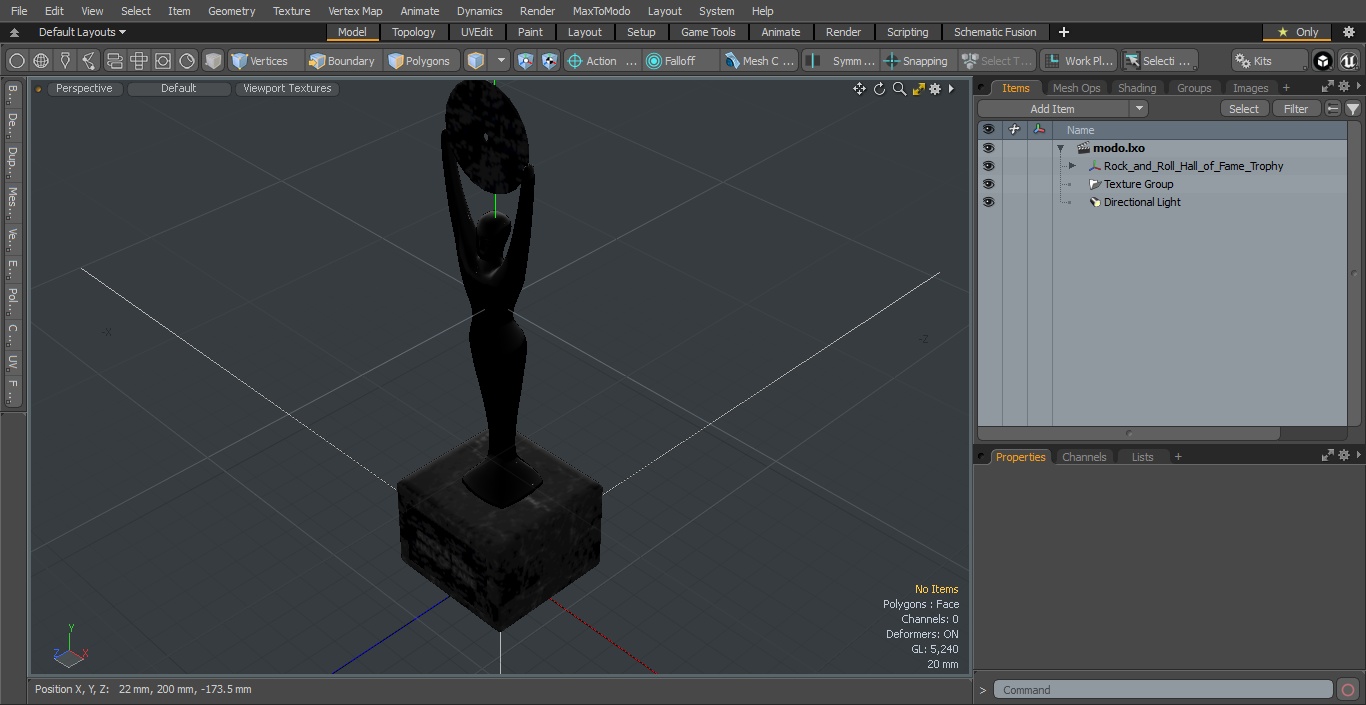Switch to the Topology layout tab
1366x705 pixels.
point(414,32)
